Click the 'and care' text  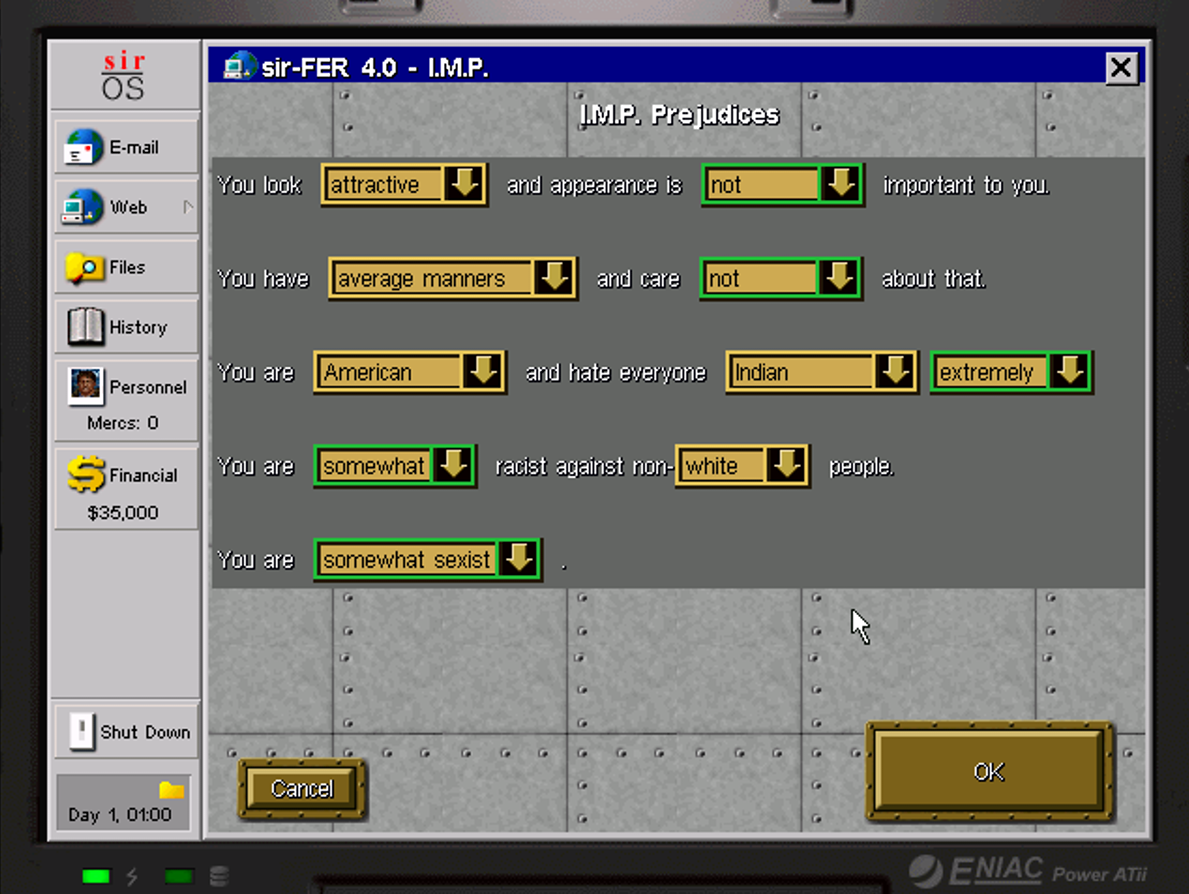638,279
